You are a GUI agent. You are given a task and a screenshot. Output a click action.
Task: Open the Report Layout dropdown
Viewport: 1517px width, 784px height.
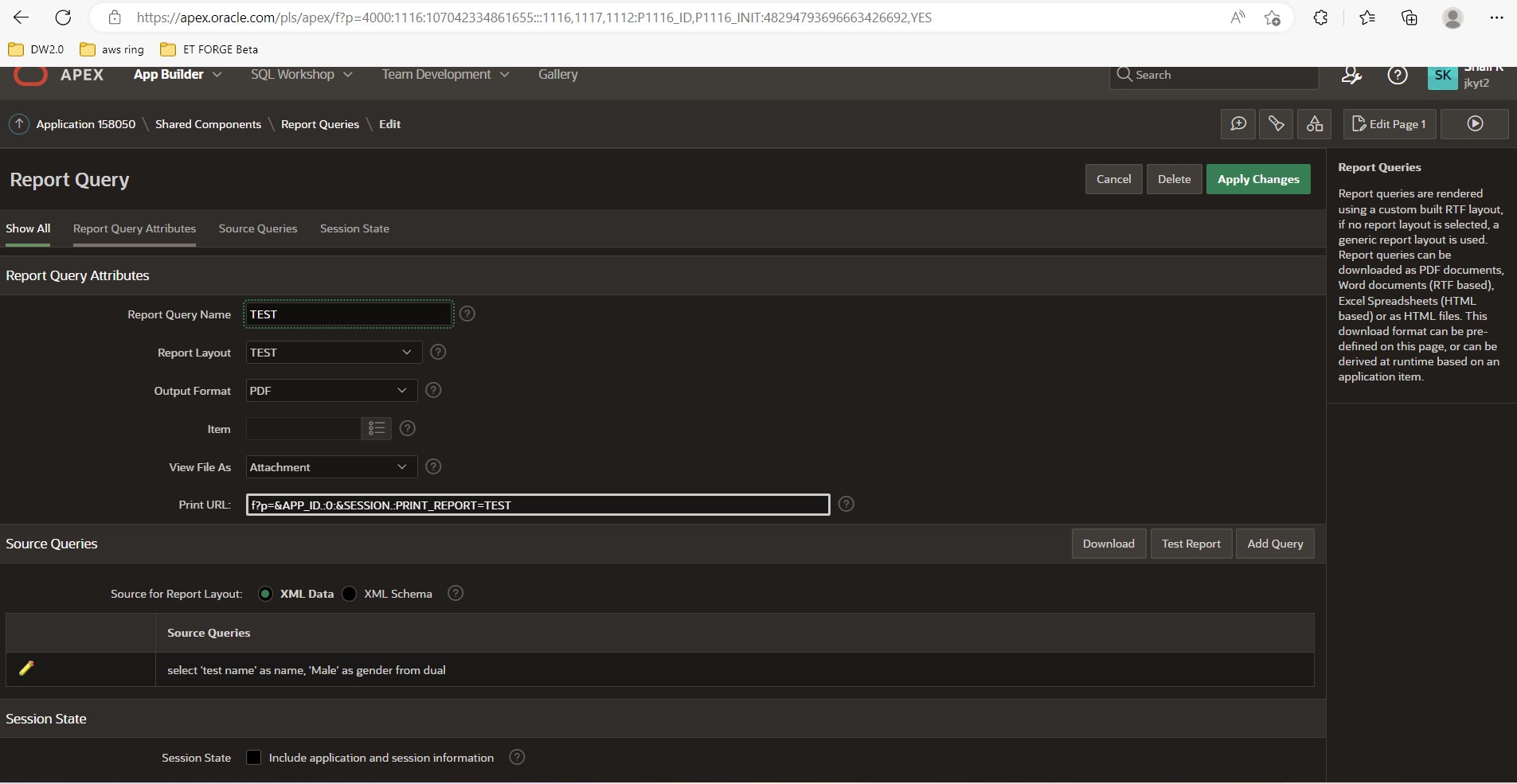(331, 353)
